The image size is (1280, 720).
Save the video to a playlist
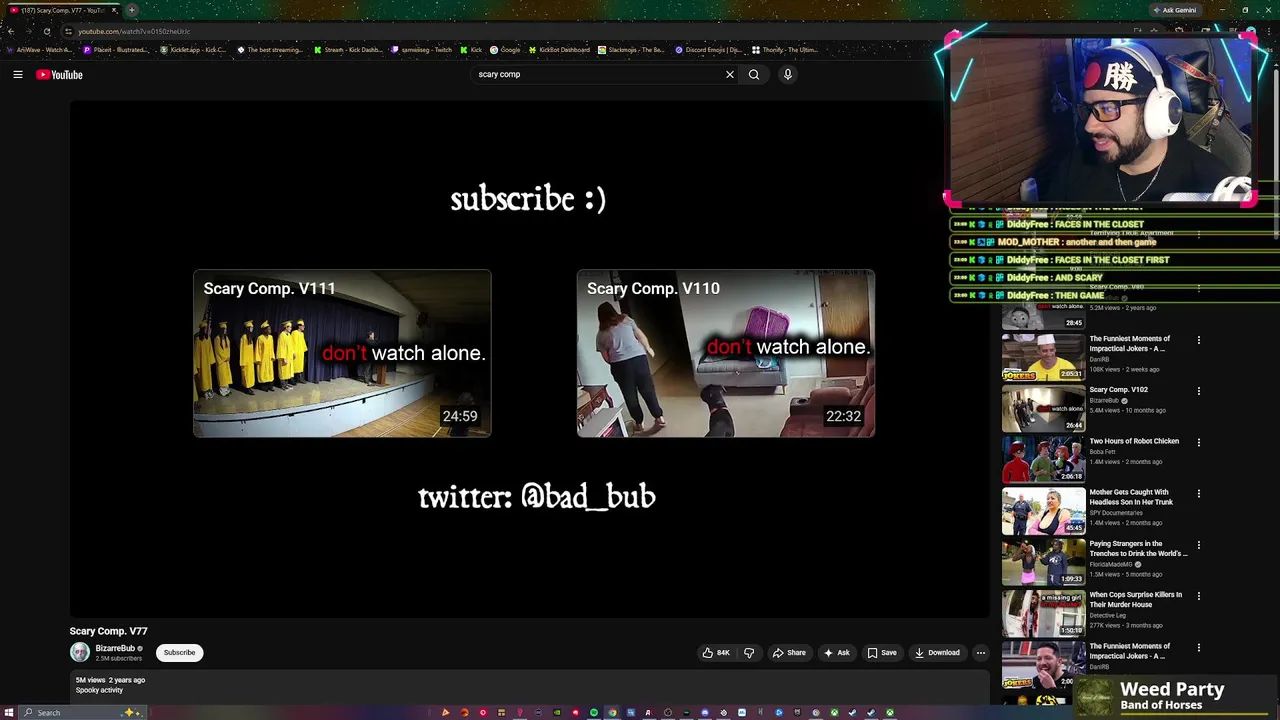[x=882, y=653]
